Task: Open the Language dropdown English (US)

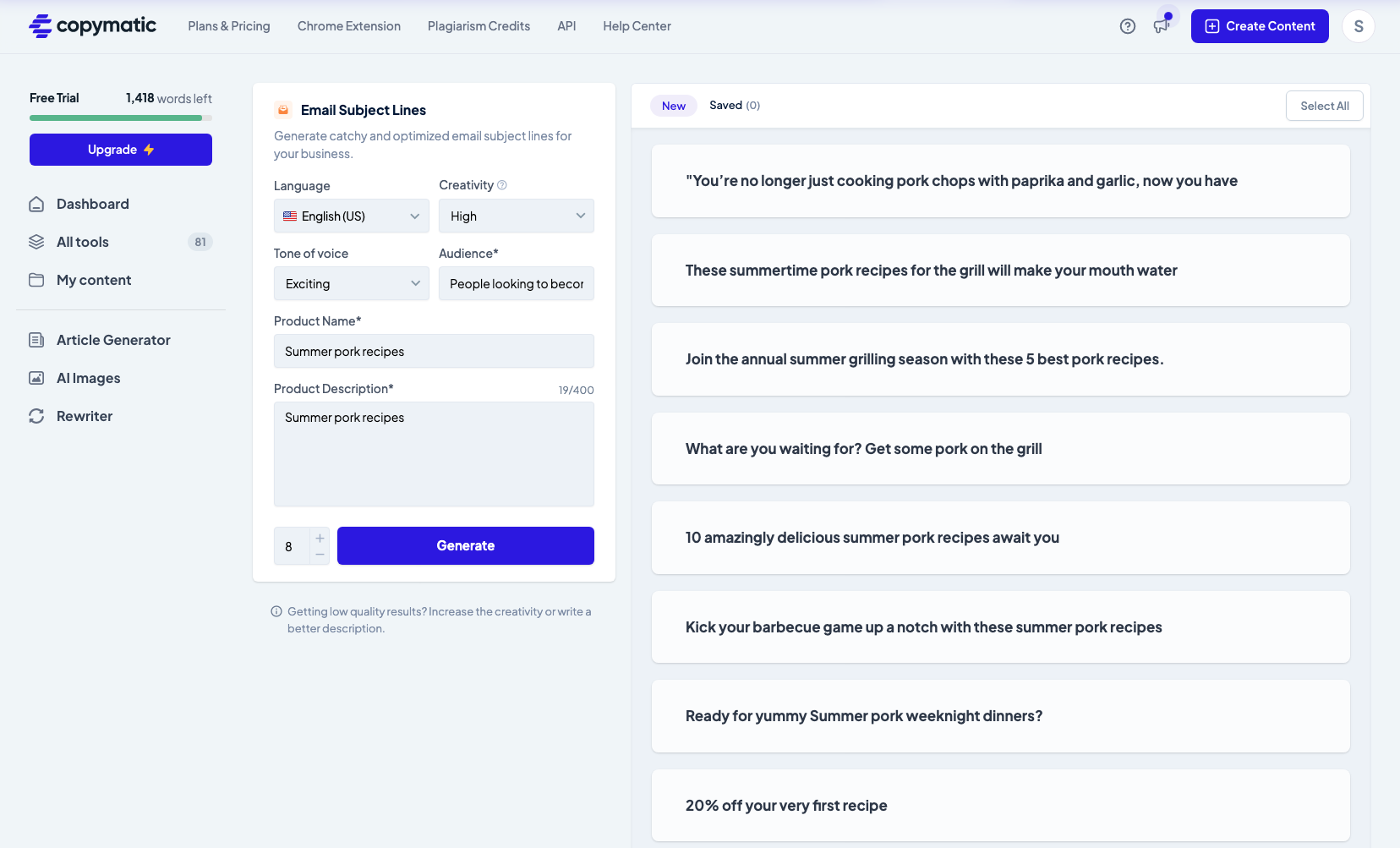Action: point(352,216)
